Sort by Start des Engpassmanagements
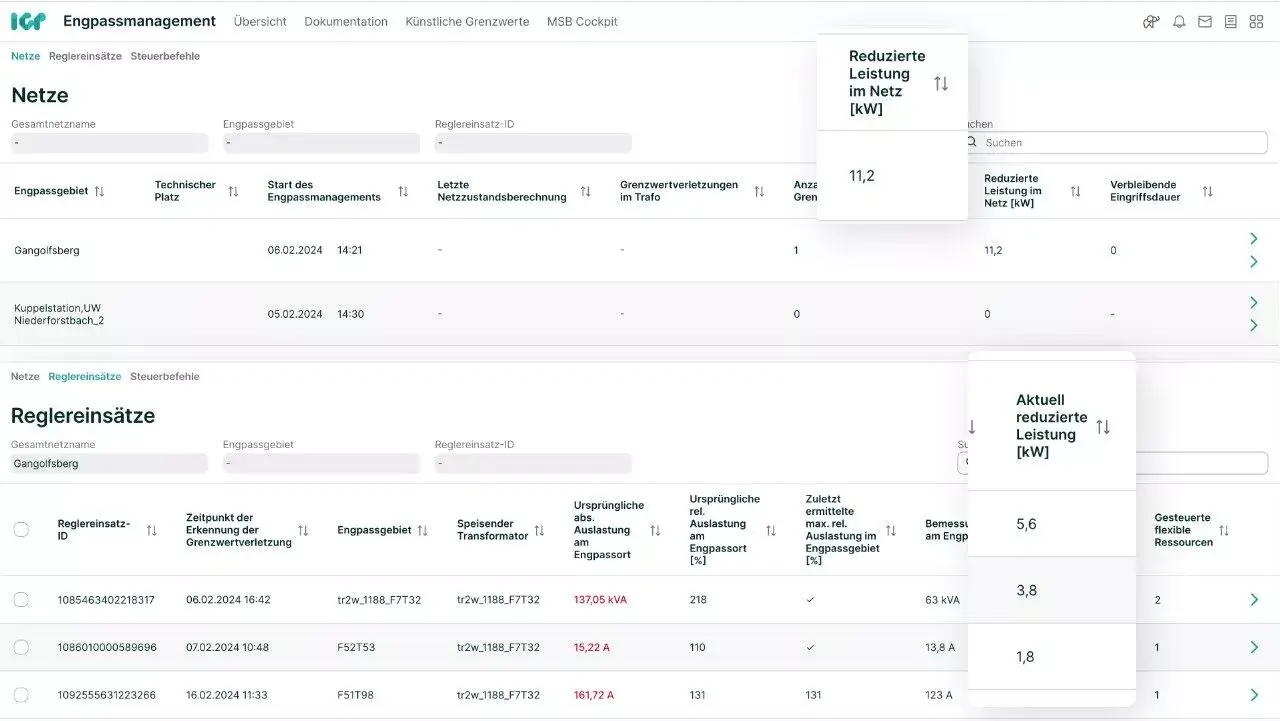Screen dimensions: 1280x721 pyautogui.click(x=403, y=191)
